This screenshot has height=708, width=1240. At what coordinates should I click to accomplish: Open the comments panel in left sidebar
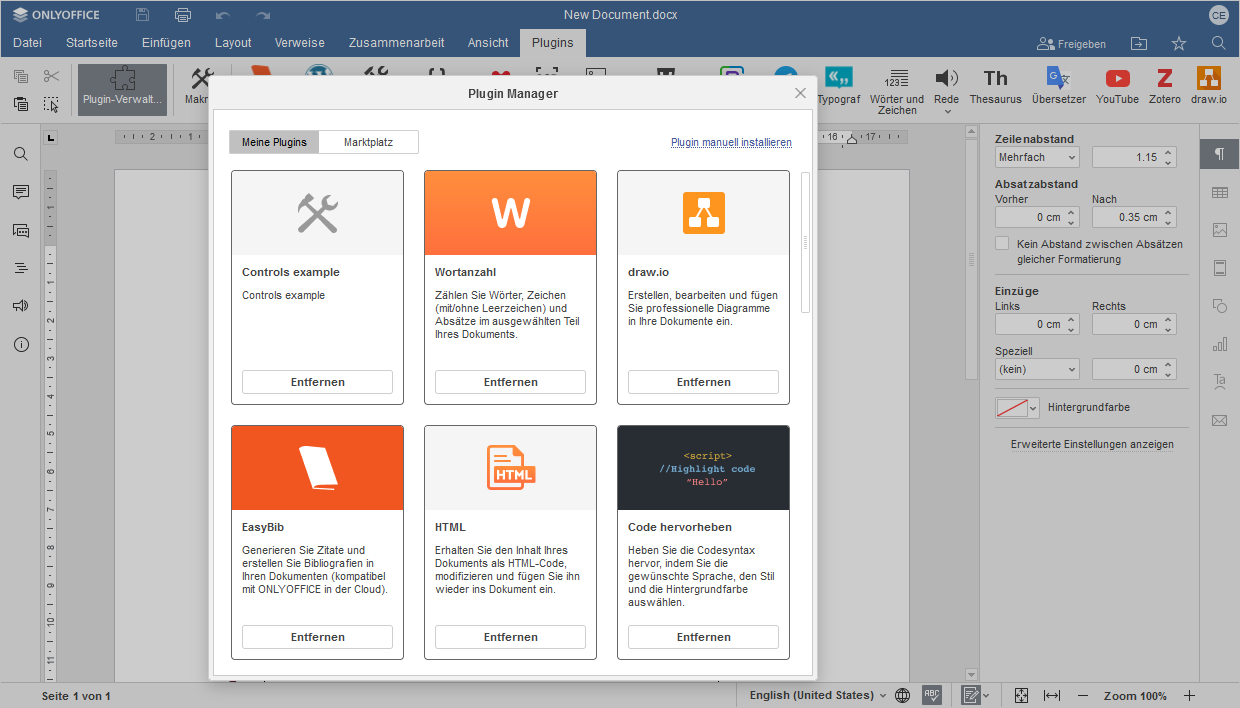click(x=21, y=192)
